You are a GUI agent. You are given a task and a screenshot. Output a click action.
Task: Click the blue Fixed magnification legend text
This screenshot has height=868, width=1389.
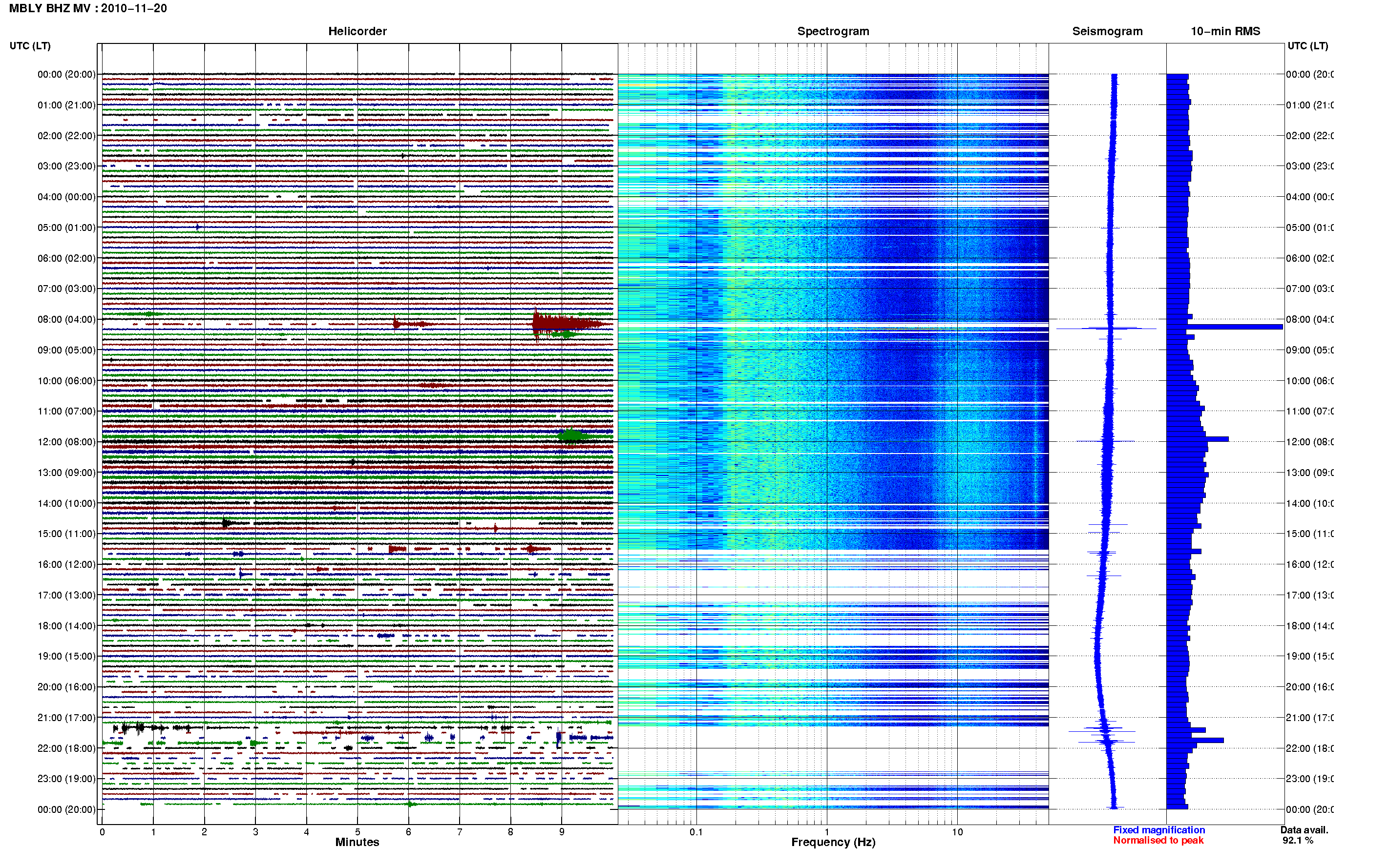point(1159,830)
